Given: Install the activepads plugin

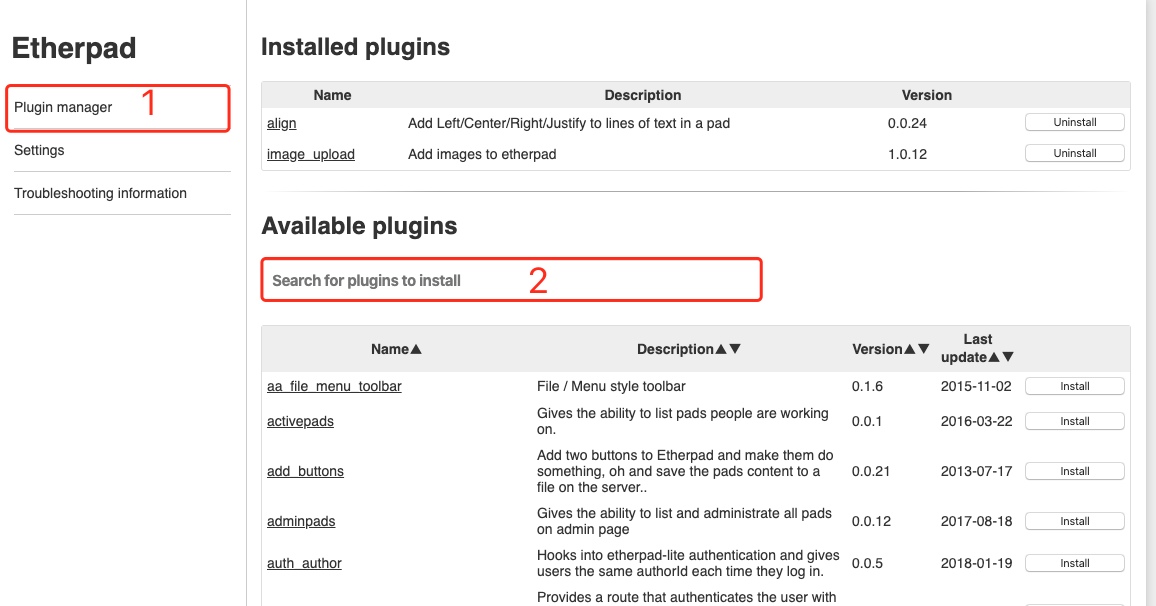Looking at the screenshot, I should (1075, 421).
